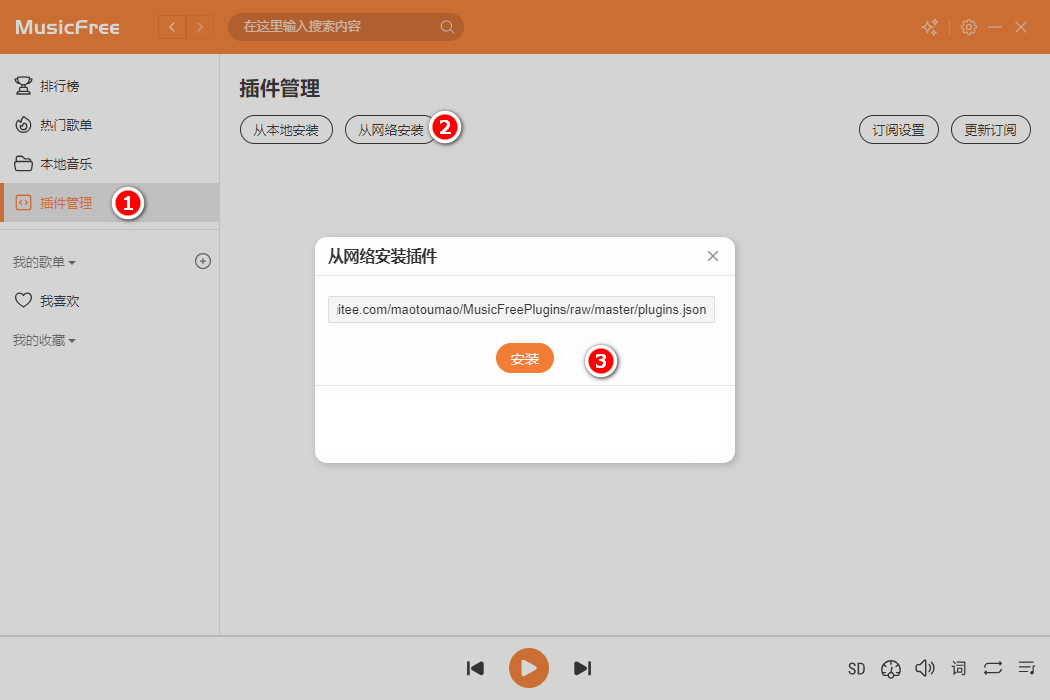Click the plugin URL input field
The width and height of the screenshot is (1050, 700).
(521, 309)
